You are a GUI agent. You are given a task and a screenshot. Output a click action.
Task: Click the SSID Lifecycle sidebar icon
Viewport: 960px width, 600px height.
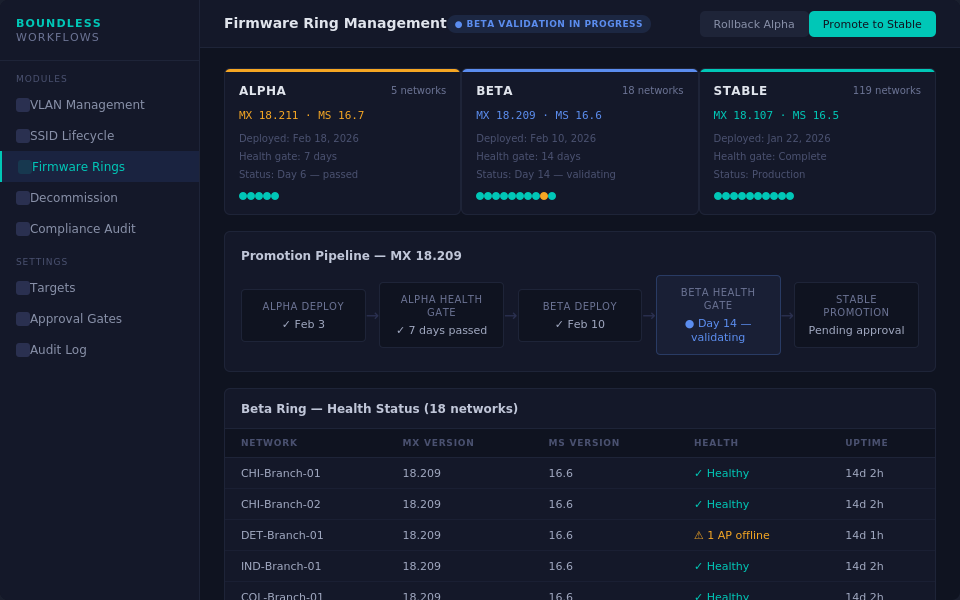point(23,136)
